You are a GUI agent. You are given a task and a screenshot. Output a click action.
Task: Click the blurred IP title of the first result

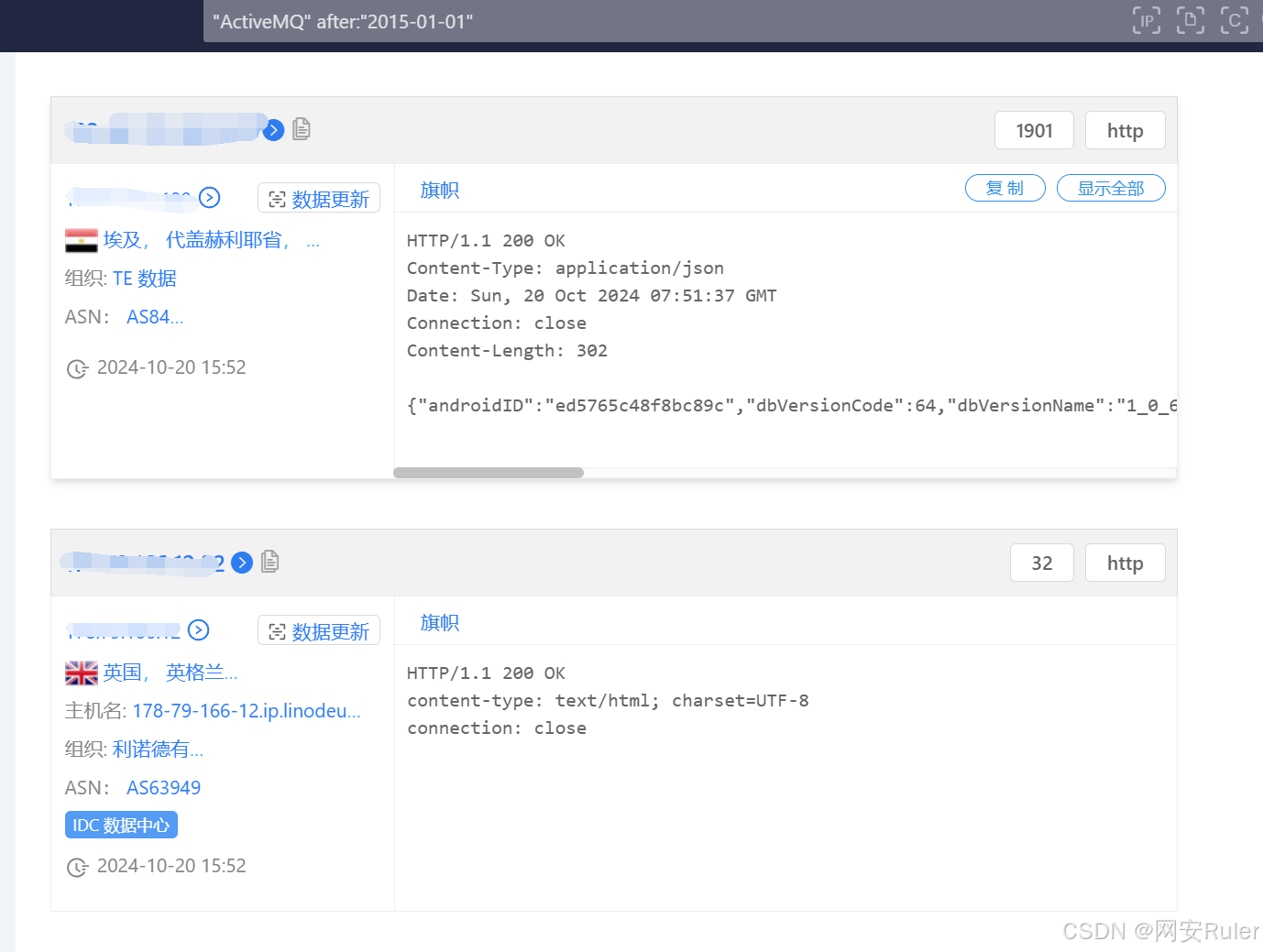tap(166, 130)
